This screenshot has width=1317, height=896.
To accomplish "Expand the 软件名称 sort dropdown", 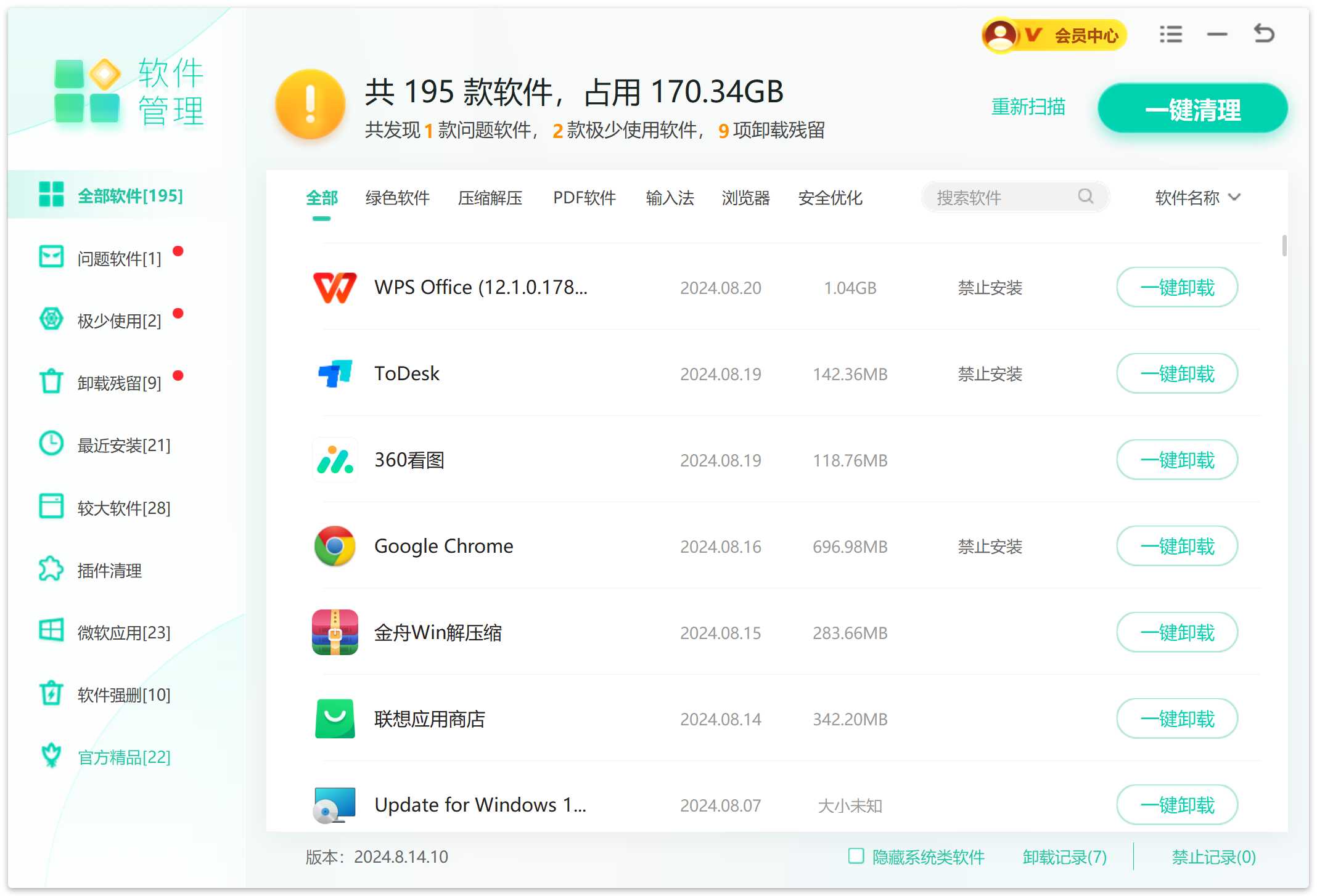I will point(1197,198).
